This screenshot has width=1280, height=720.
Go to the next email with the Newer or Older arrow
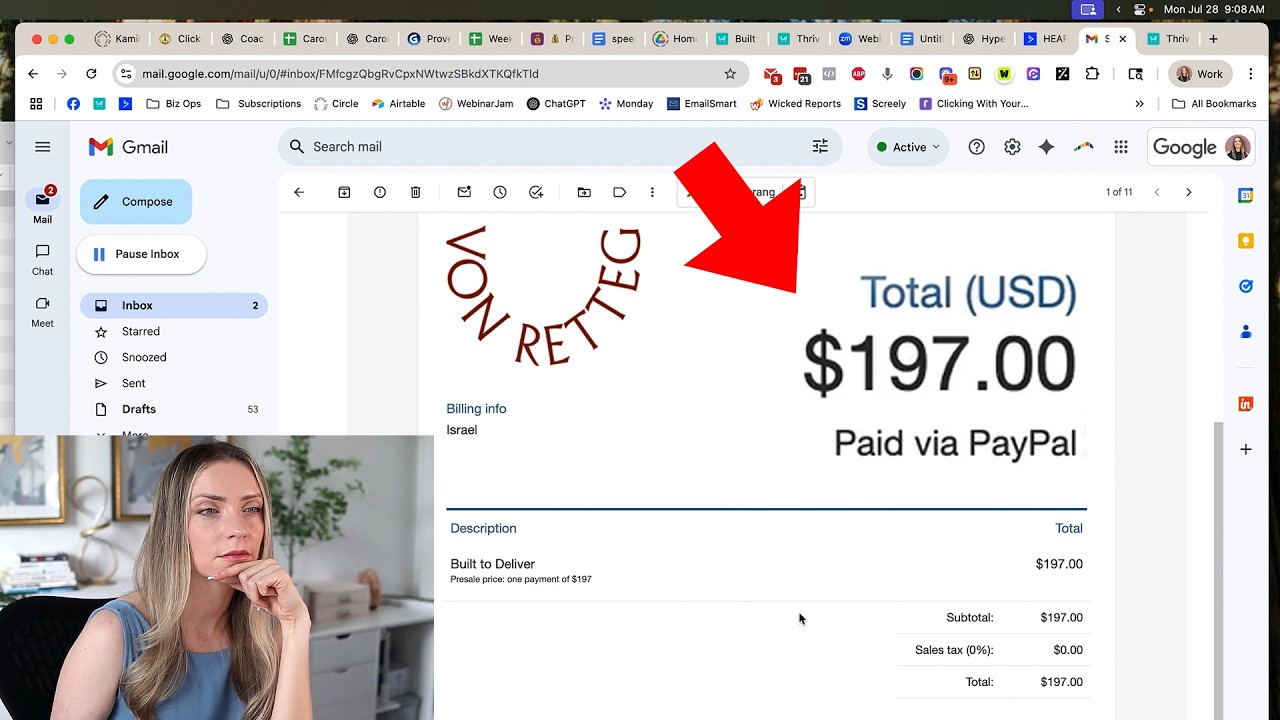(1188, 192)
